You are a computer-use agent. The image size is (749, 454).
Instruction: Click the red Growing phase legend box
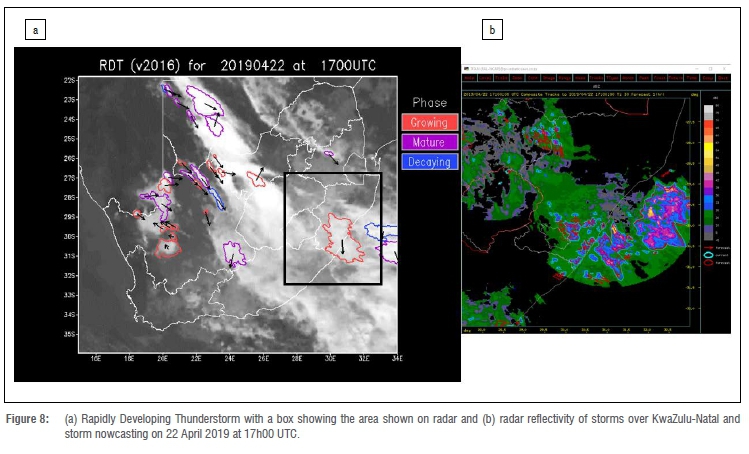click(429, 122)
